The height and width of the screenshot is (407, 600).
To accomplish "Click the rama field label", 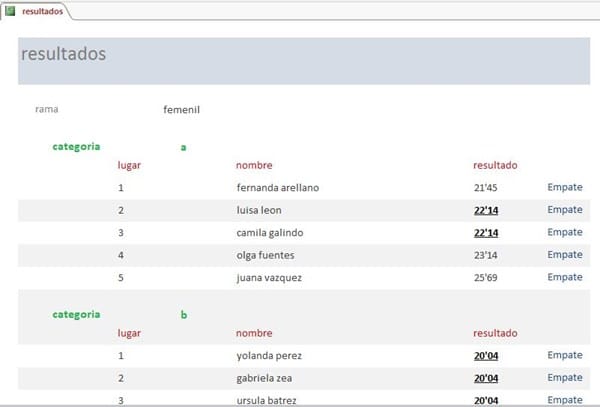I will [46, 109].
